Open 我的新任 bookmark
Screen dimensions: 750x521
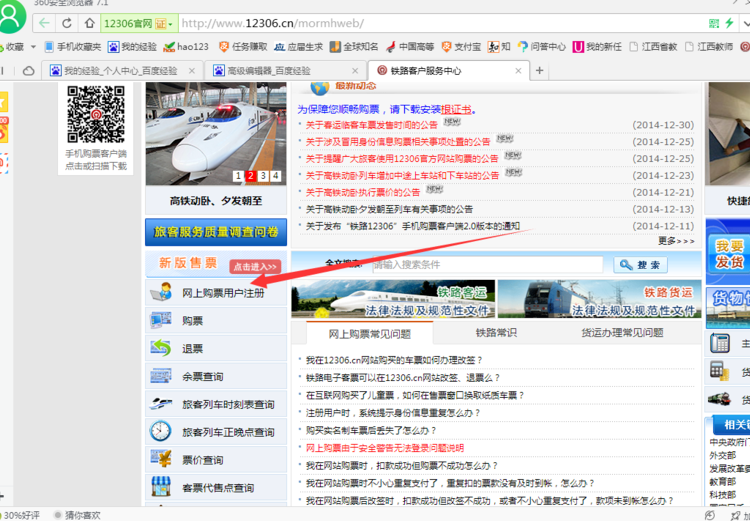597,47
